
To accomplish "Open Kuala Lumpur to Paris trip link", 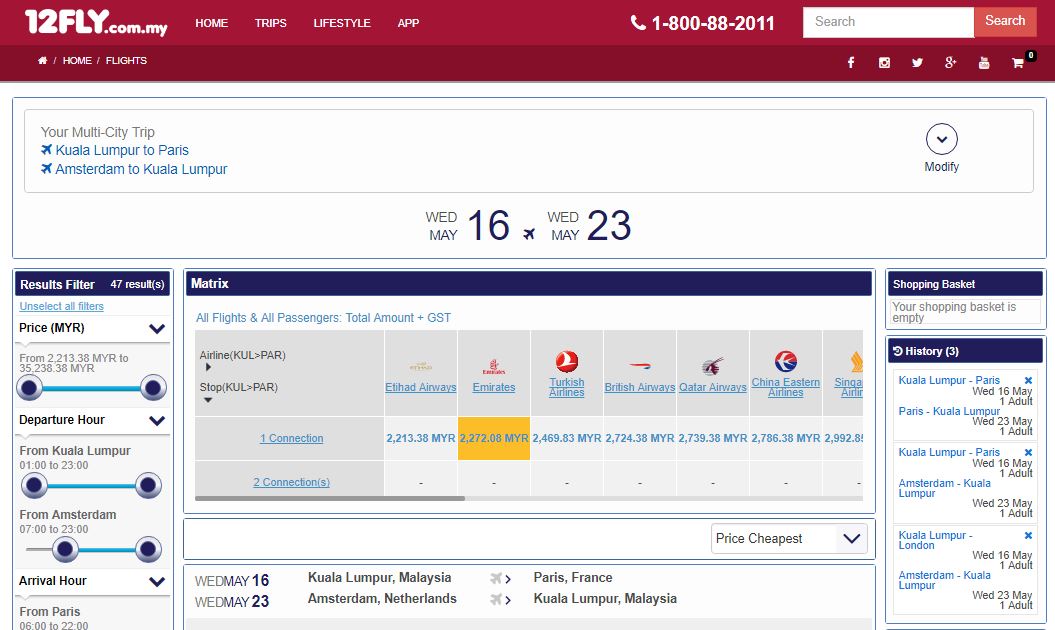I will (x=122, y=150).
